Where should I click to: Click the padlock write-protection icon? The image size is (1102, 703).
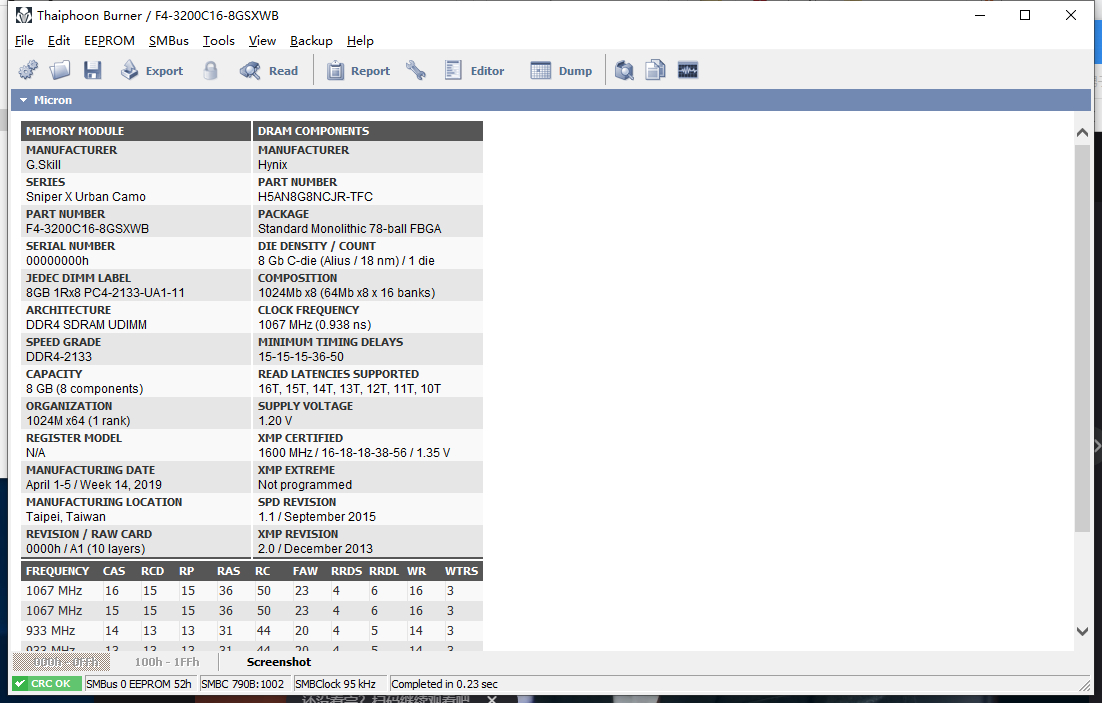point(210,70)
